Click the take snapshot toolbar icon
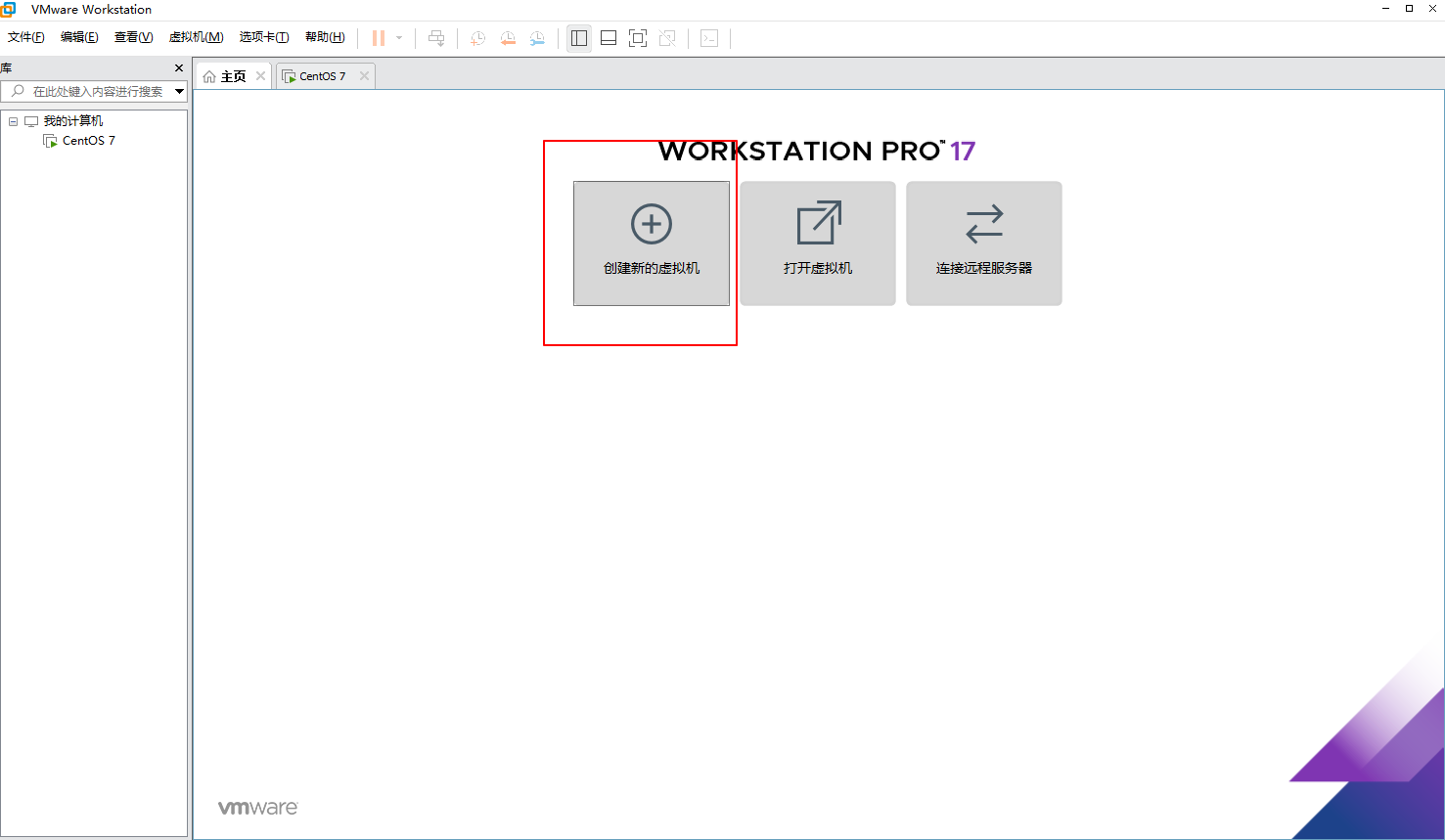 [x=477, y=38]
